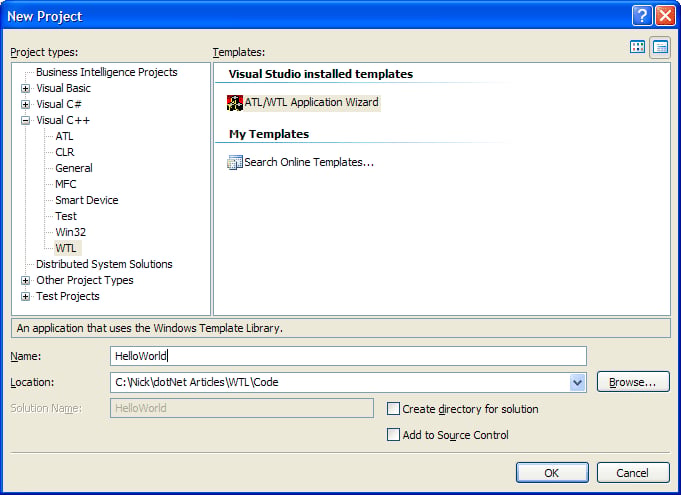This screenshot has height=495, width=681.
Task: Click the dialog Help question mark button
Action: [642, 16]
